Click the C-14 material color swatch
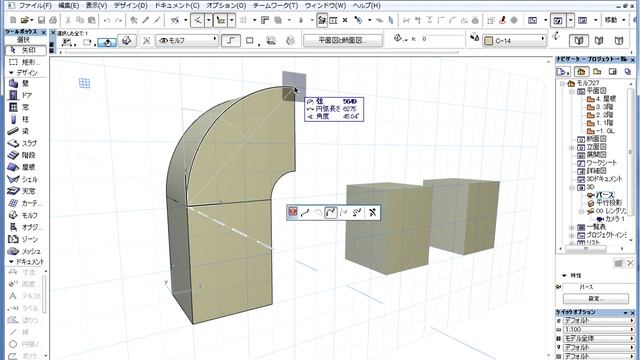 click(x=488, y=41)
